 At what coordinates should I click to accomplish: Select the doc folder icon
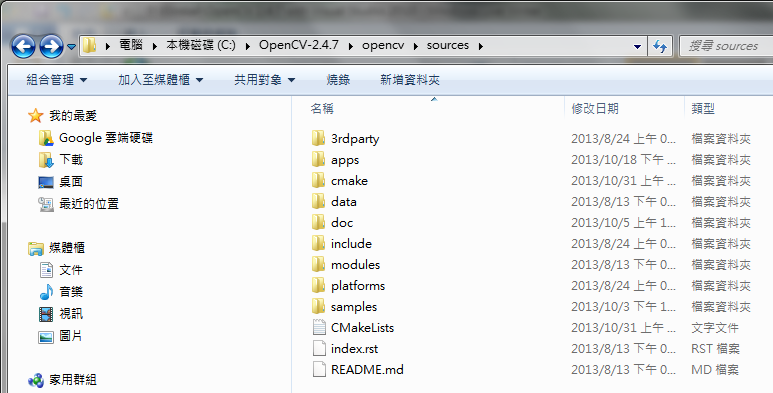[318, 222]
